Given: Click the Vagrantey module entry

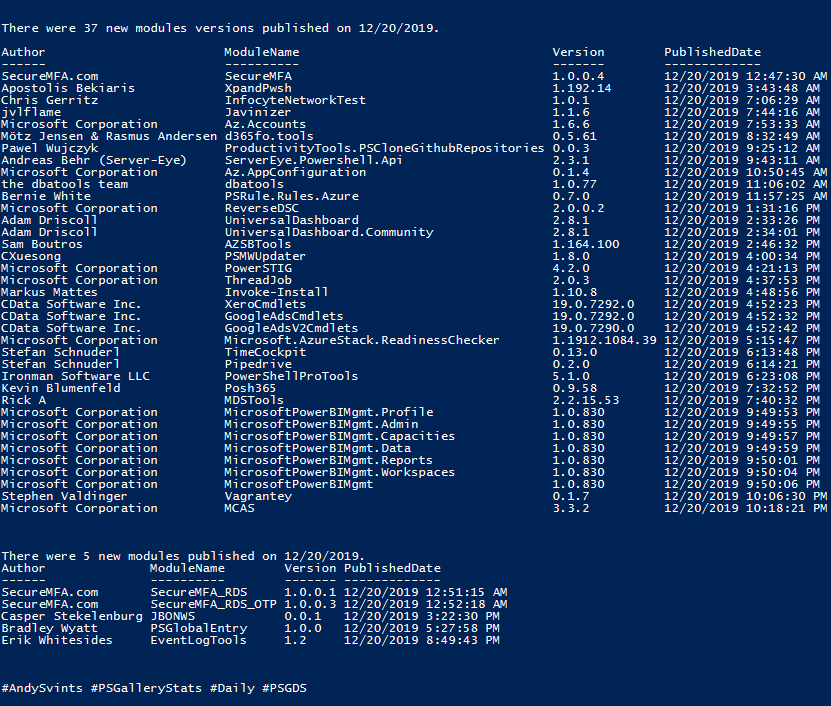Looking at the screenshot, I should coord(258,497).
